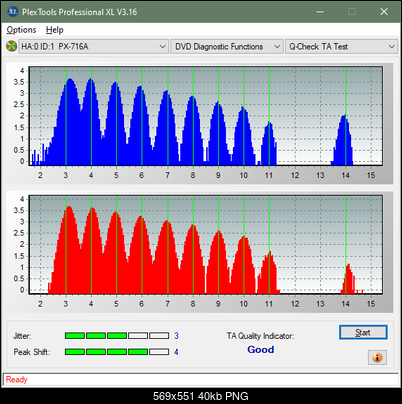Click the PlexTools XL title bar icon
This screenshot has width=402, height=404.
tap(13, 12)
